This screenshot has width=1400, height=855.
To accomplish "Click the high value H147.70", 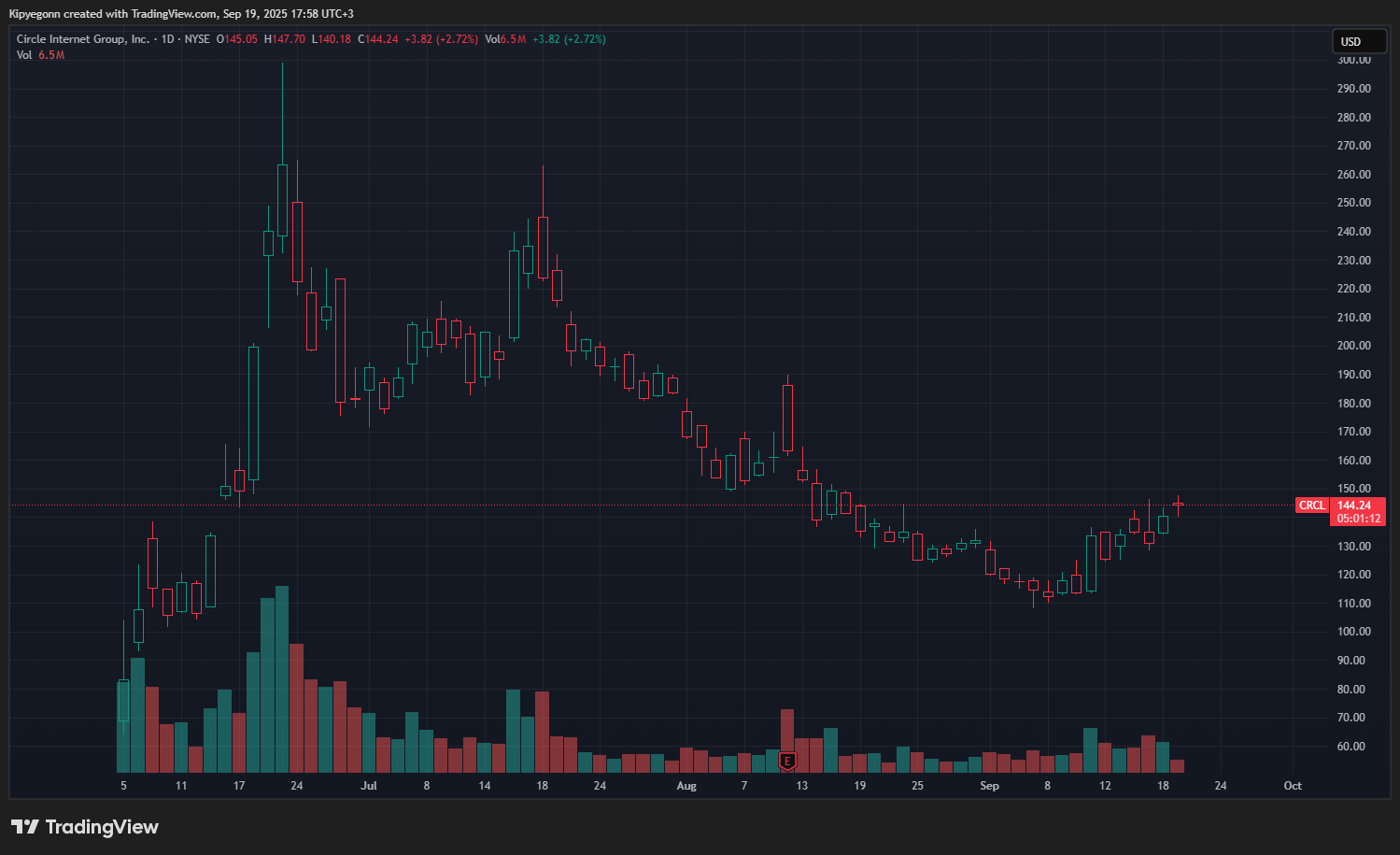I will pos(285,39).
